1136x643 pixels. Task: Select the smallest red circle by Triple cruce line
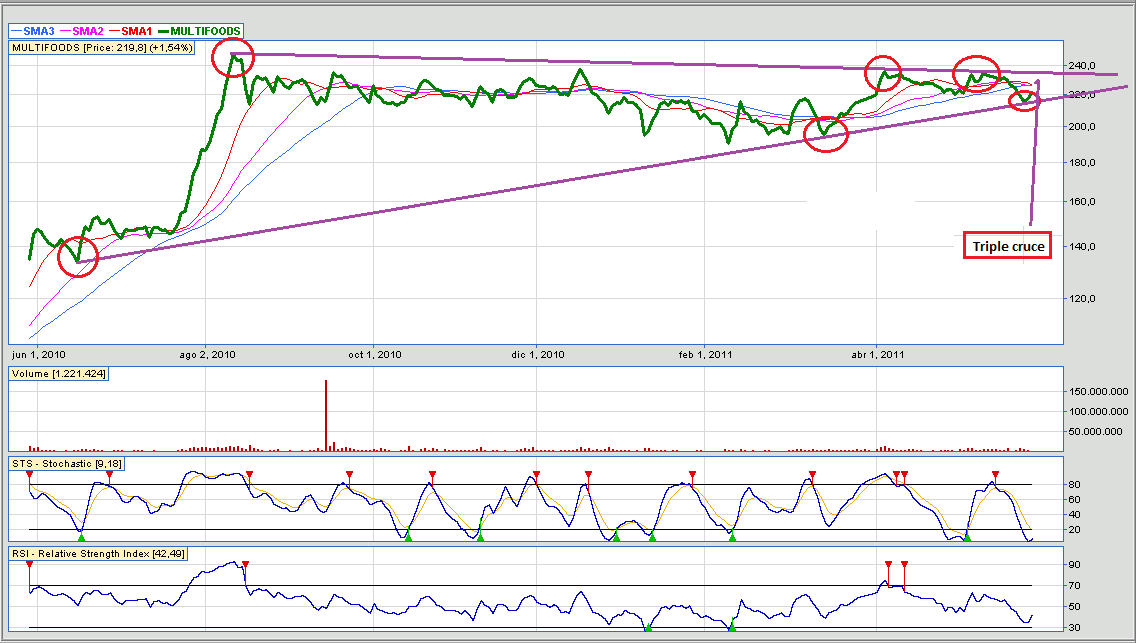point(1024,99)
